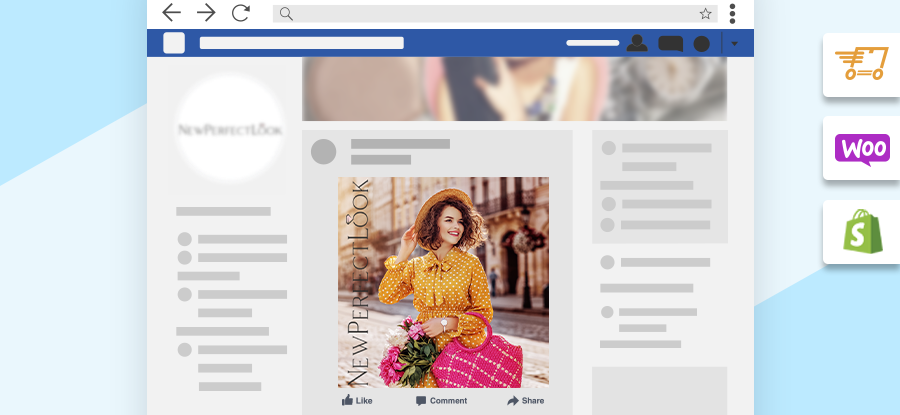Expand the account dropdown arrow
Screen dimensions: 900x415
tap(735, 43)
